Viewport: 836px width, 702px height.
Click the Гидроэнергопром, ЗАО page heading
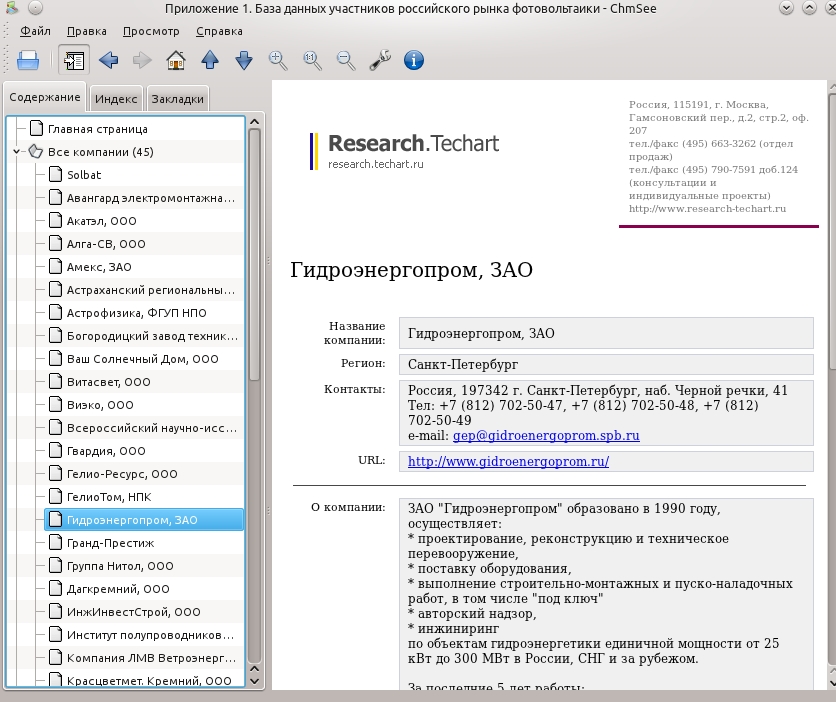pos(411,270)
